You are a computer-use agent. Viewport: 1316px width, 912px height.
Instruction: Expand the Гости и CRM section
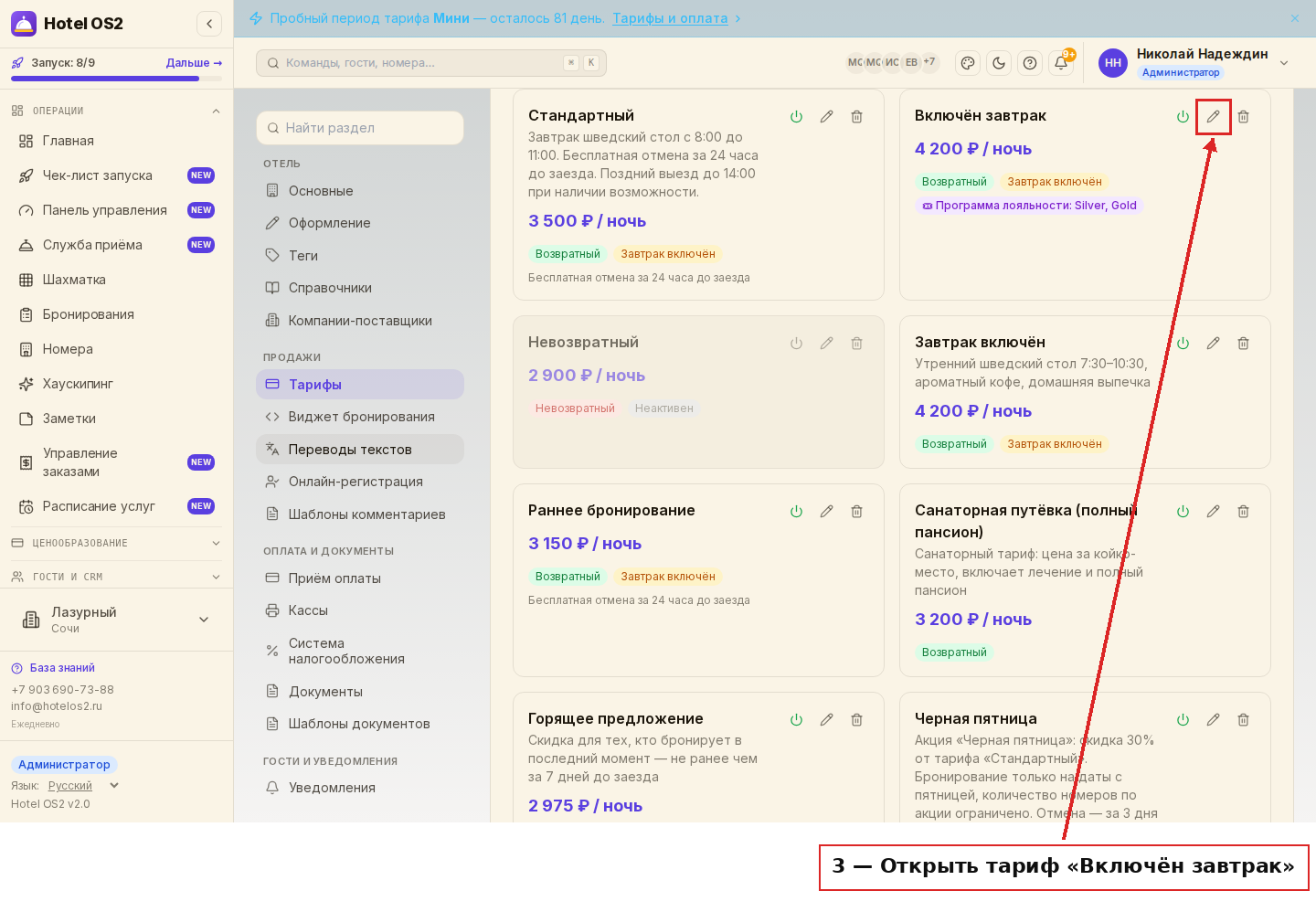pos(116,577)
